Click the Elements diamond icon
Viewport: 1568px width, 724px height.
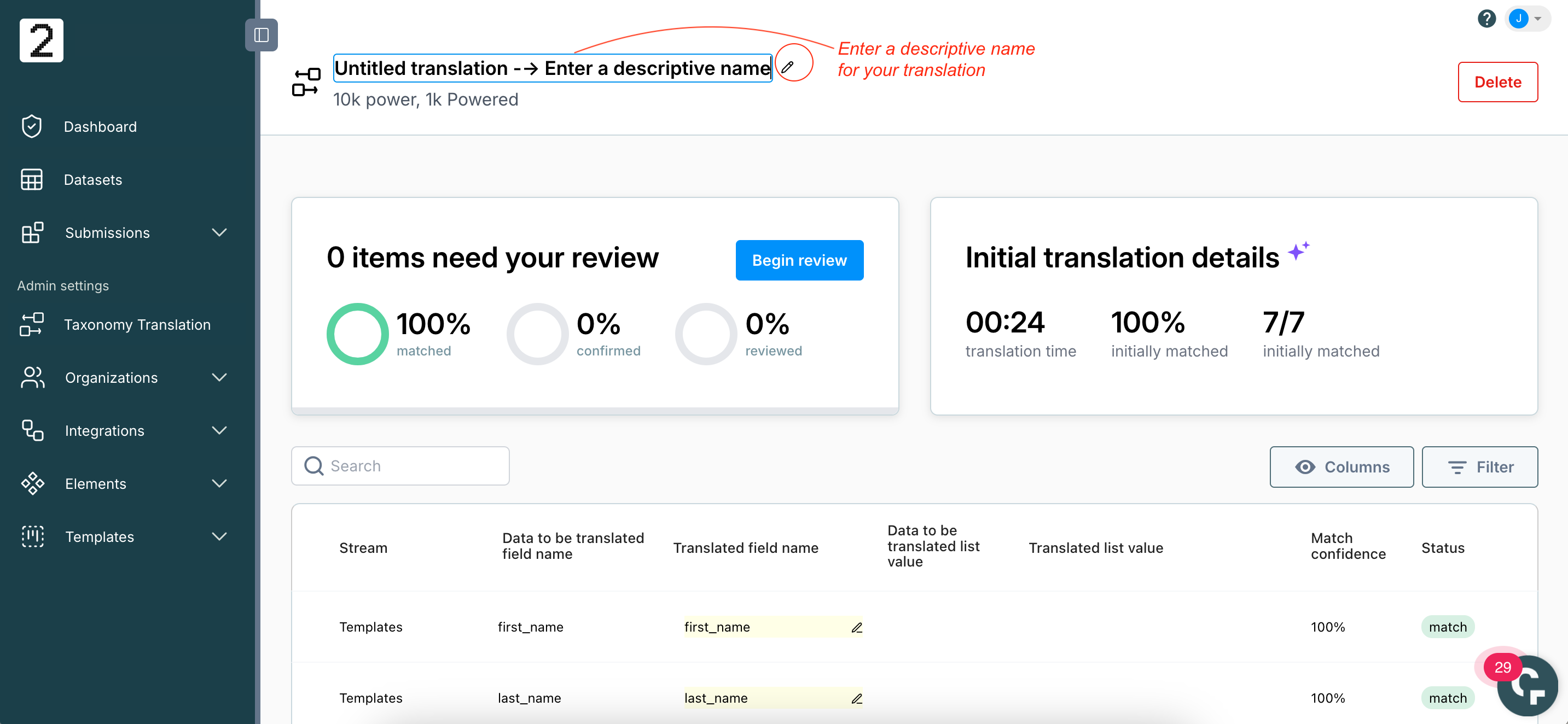point(32,483)
